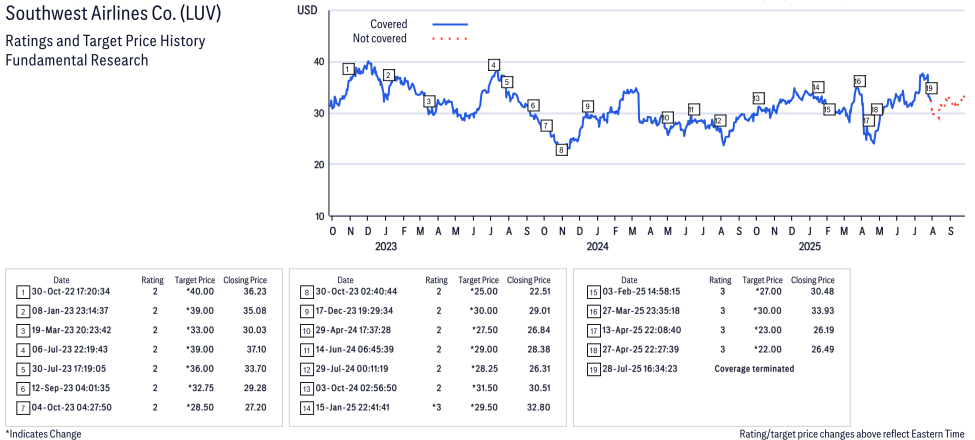Image resolution: width=975 pixels, height=440 pixels.
Task: Click the Southwest Airlines Co. (LUV) title
Action: pos(113,12)
